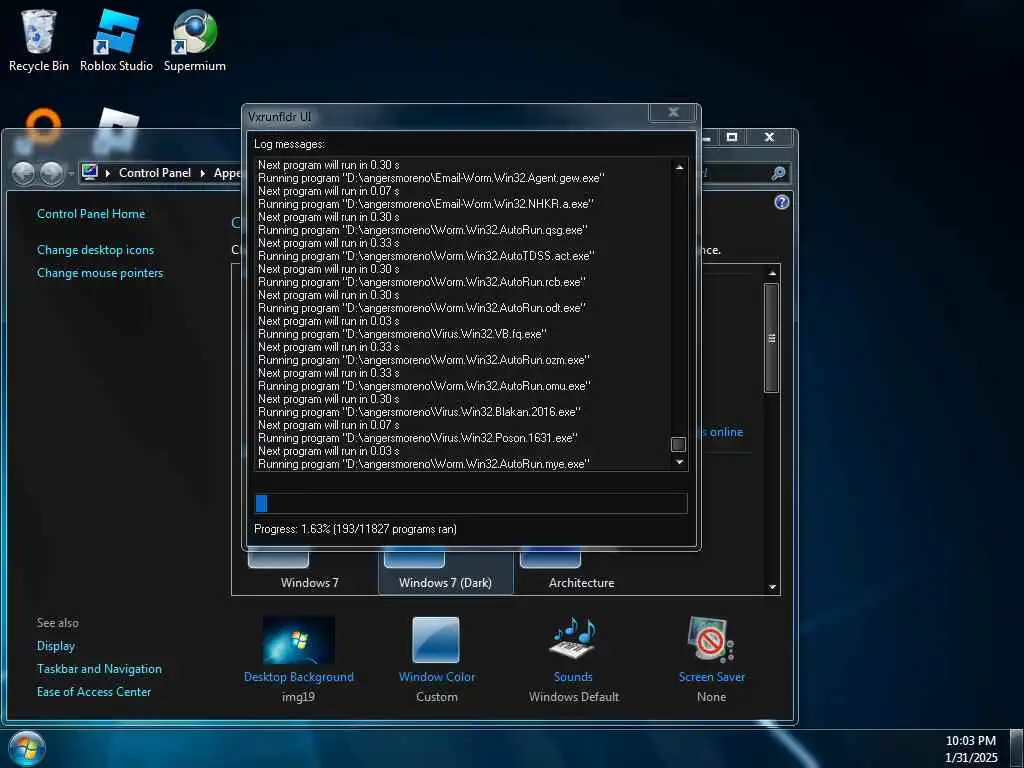
Task: Expand the arrow before Control Panel breadcrumb
Action: [x=107, y=173]
